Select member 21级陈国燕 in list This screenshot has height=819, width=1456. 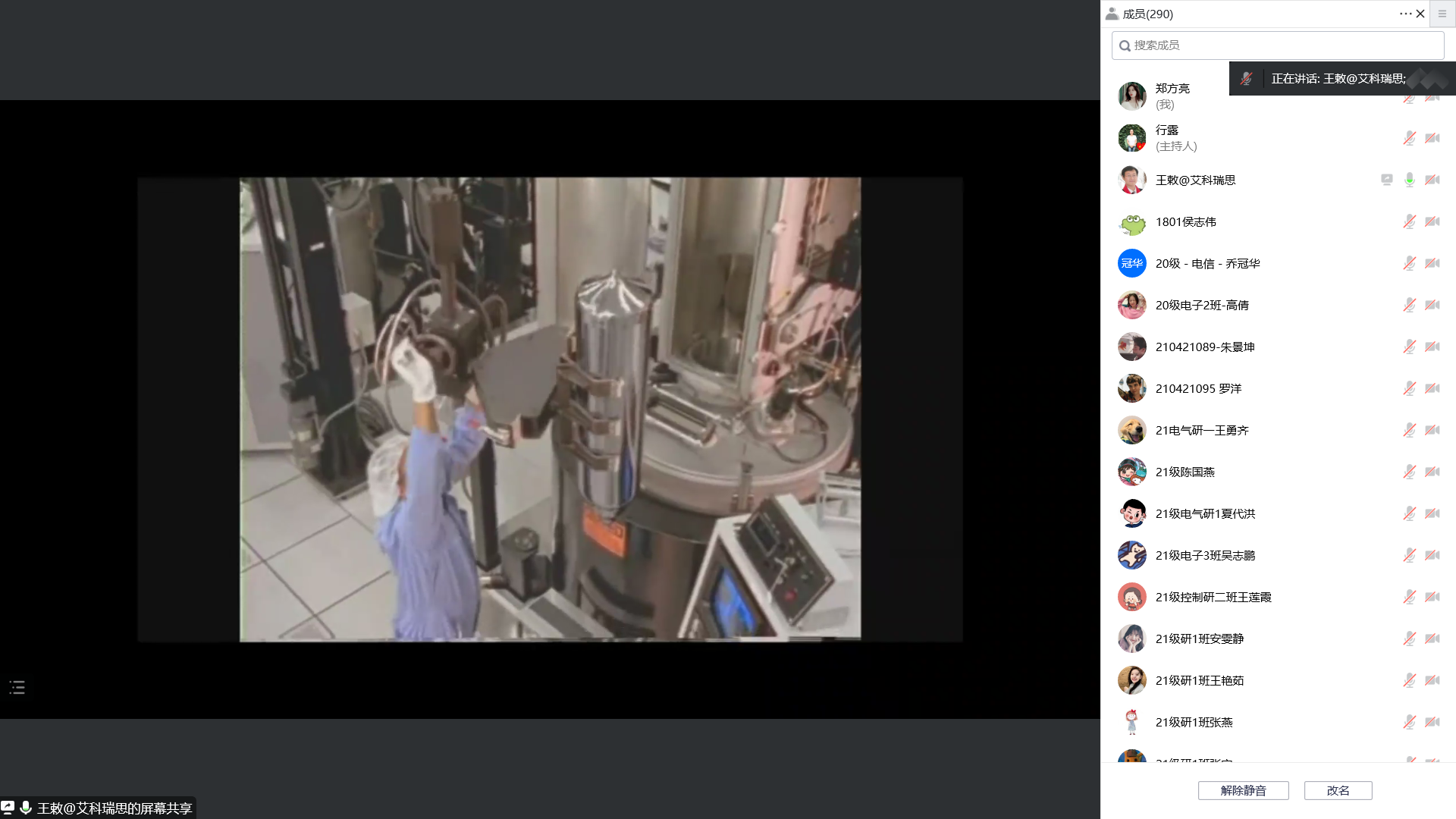click(x=1185, y=472)
